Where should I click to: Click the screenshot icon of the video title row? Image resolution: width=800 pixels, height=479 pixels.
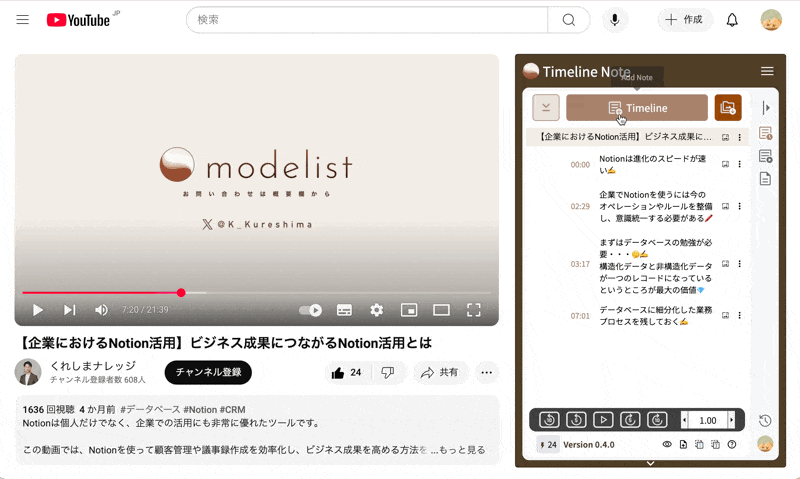[x=725, y=137]
